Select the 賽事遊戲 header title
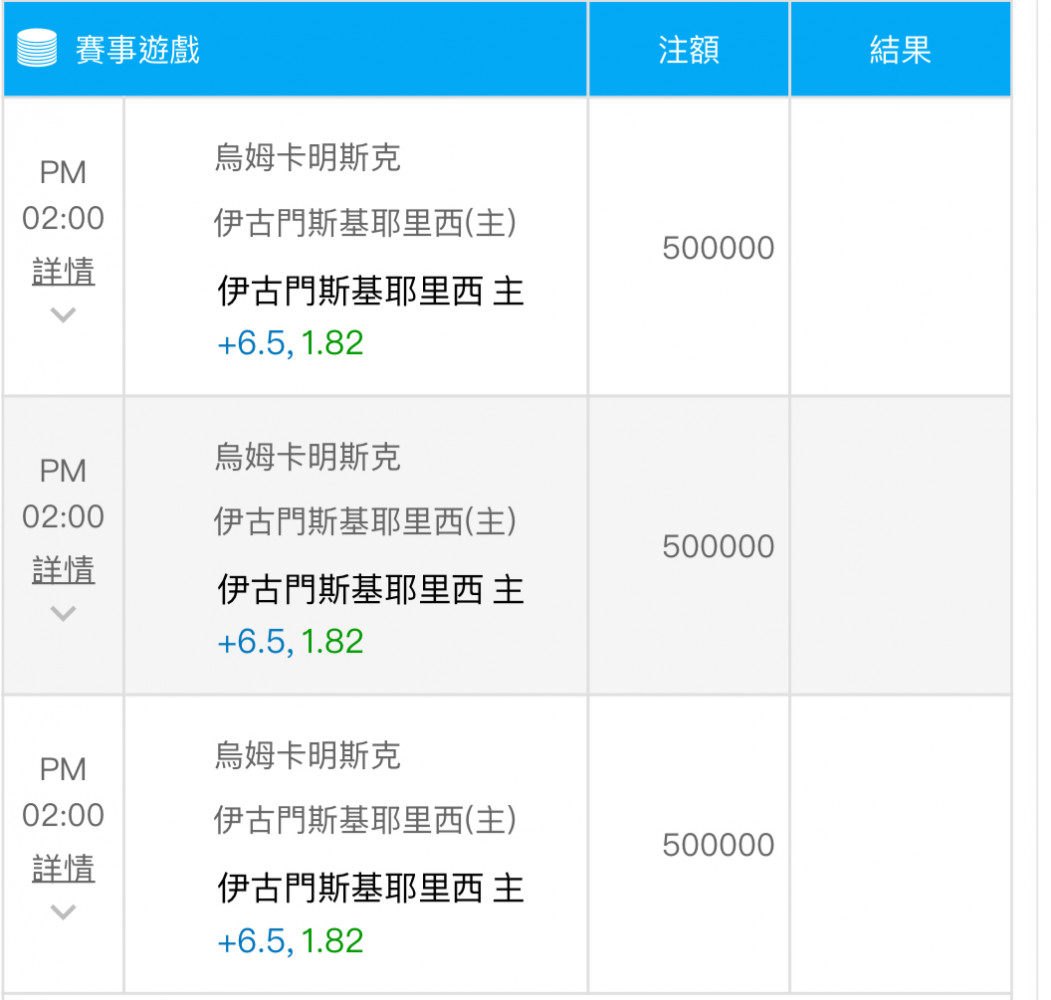Viewport: 1051px width, 1000px height. tap(137, 50)
